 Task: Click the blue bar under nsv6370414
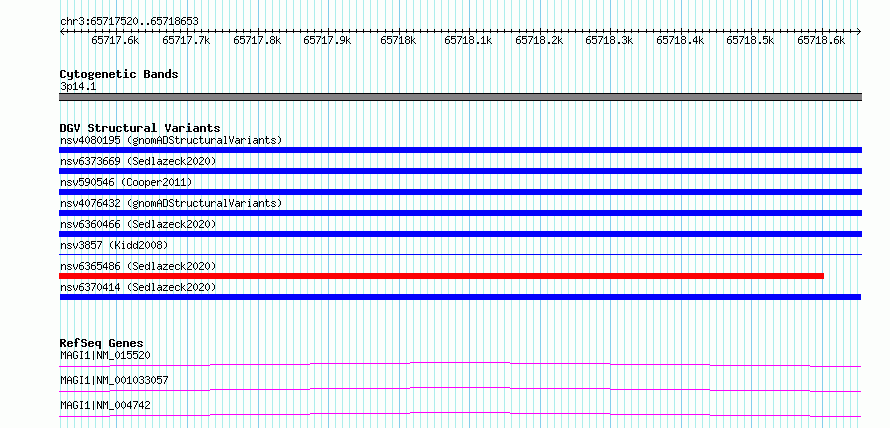pos(460,297)
